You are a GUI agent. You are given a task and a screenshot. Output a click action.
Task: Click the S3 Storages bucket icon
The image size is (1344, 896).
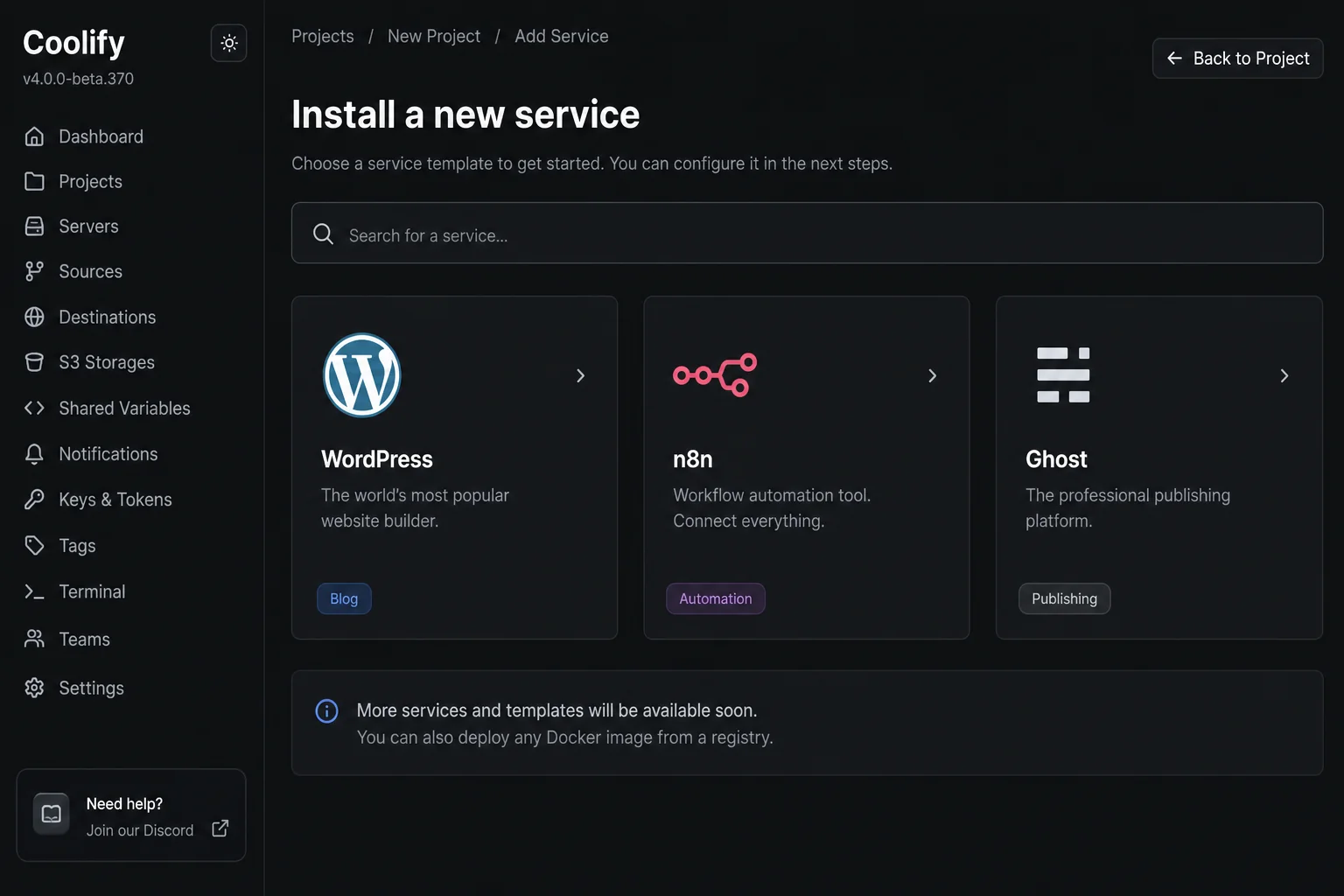click(34, 362)
